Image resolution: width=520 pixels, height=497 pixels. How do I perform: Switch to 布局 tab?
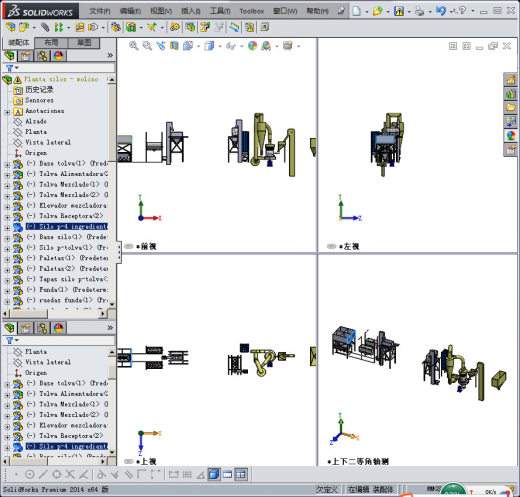51,42
